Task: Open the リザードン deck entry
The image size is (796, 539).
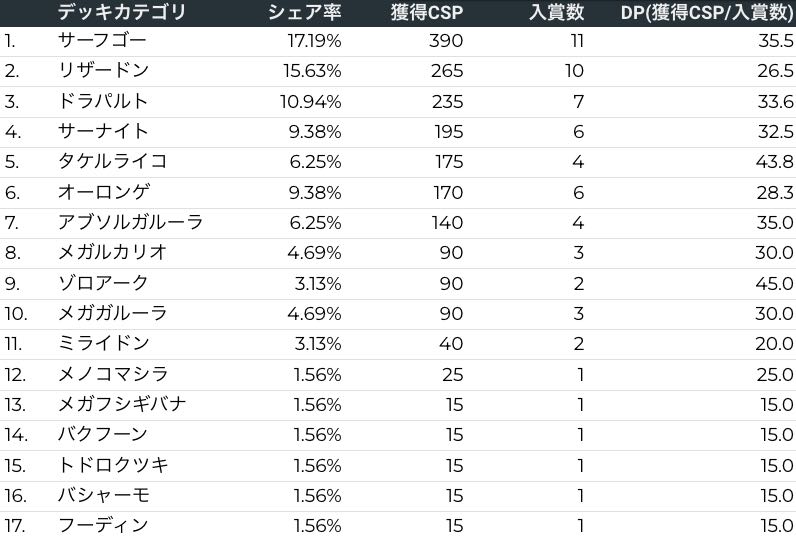Action: (x=103, y=71)
